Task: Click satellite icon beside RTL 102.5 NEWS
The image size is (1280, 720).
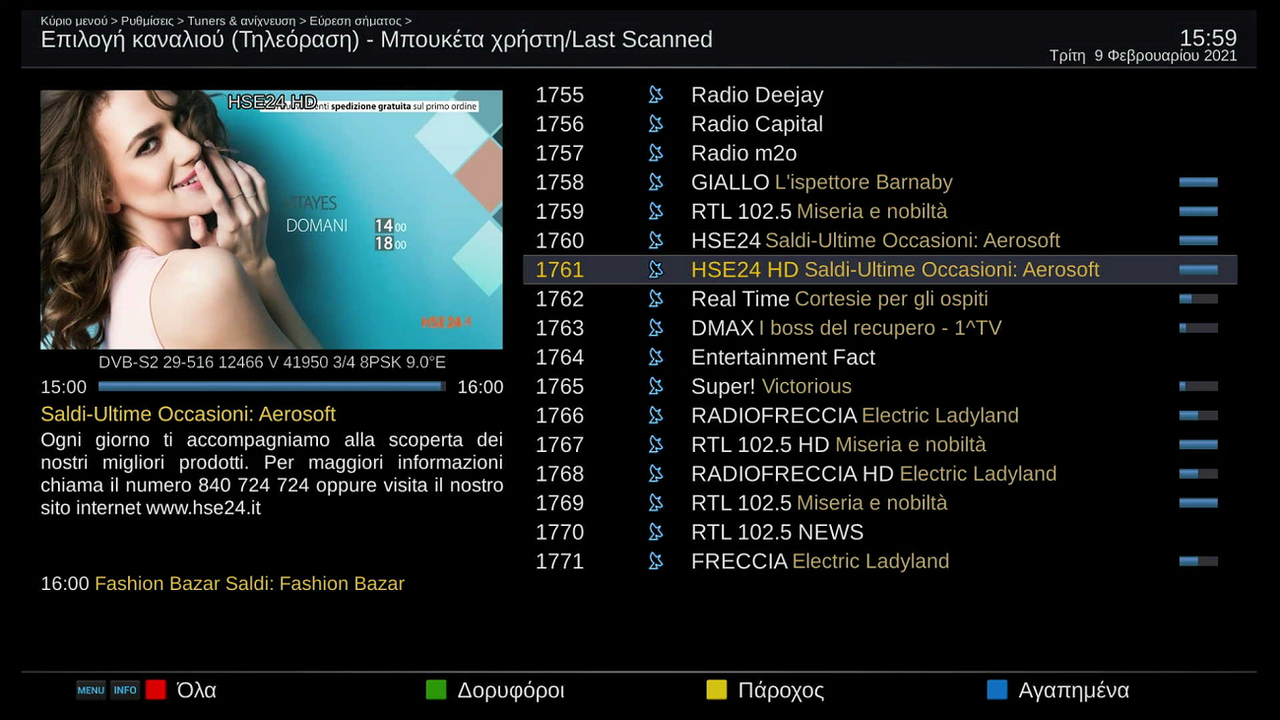Action: click(x=656, y=531)
